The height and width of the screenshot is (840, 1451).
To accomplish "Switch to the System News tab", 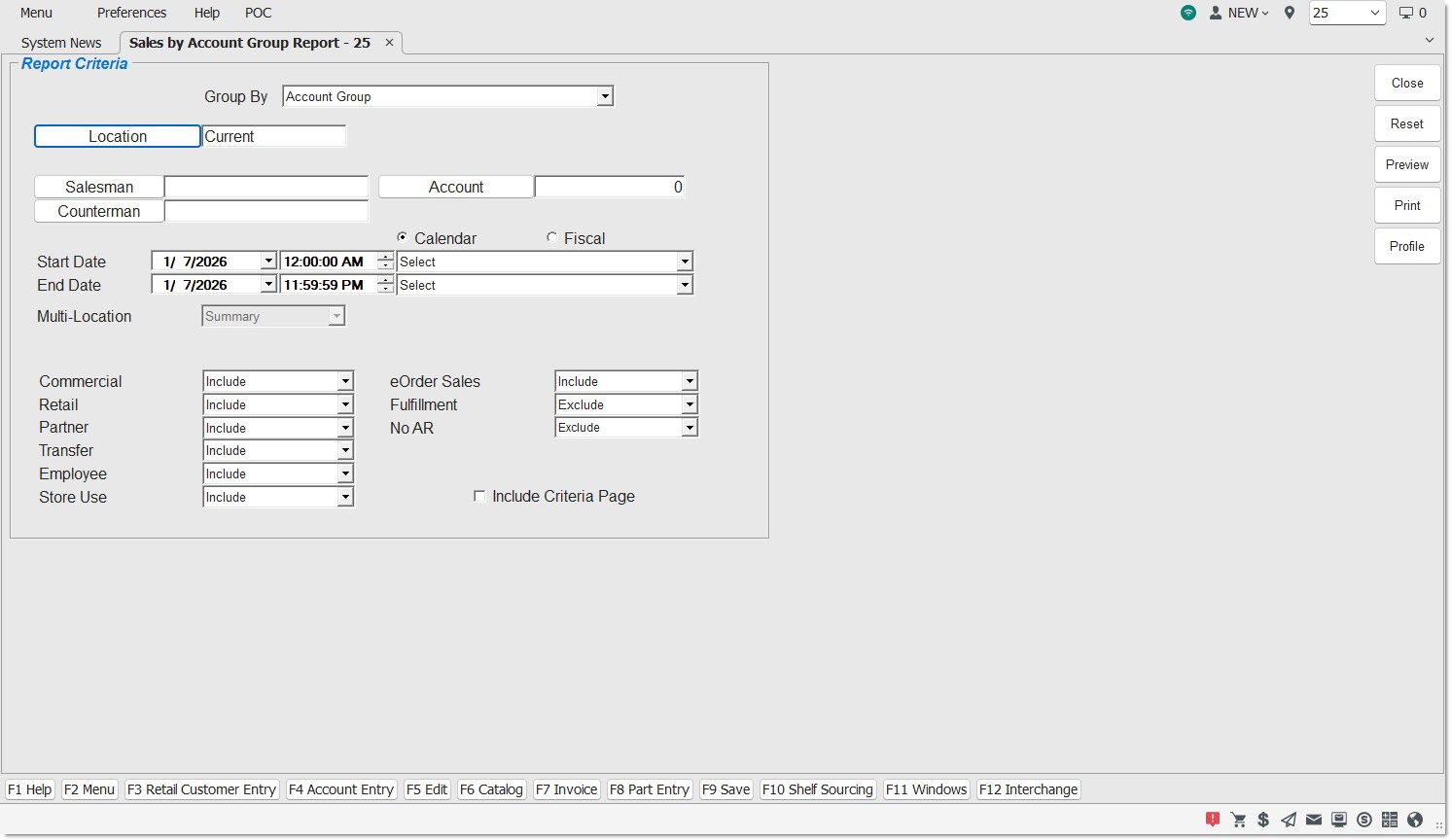I will tap(61, 43).
